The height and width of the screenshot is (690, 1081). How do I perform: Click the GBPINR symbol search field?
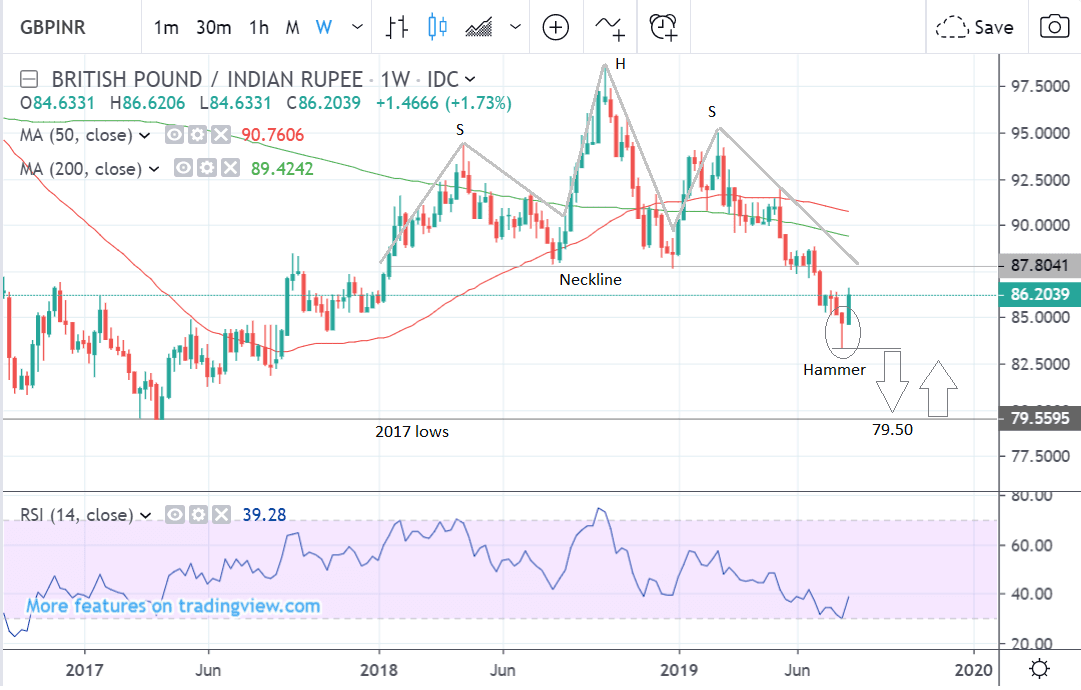(x=60, y=28)
